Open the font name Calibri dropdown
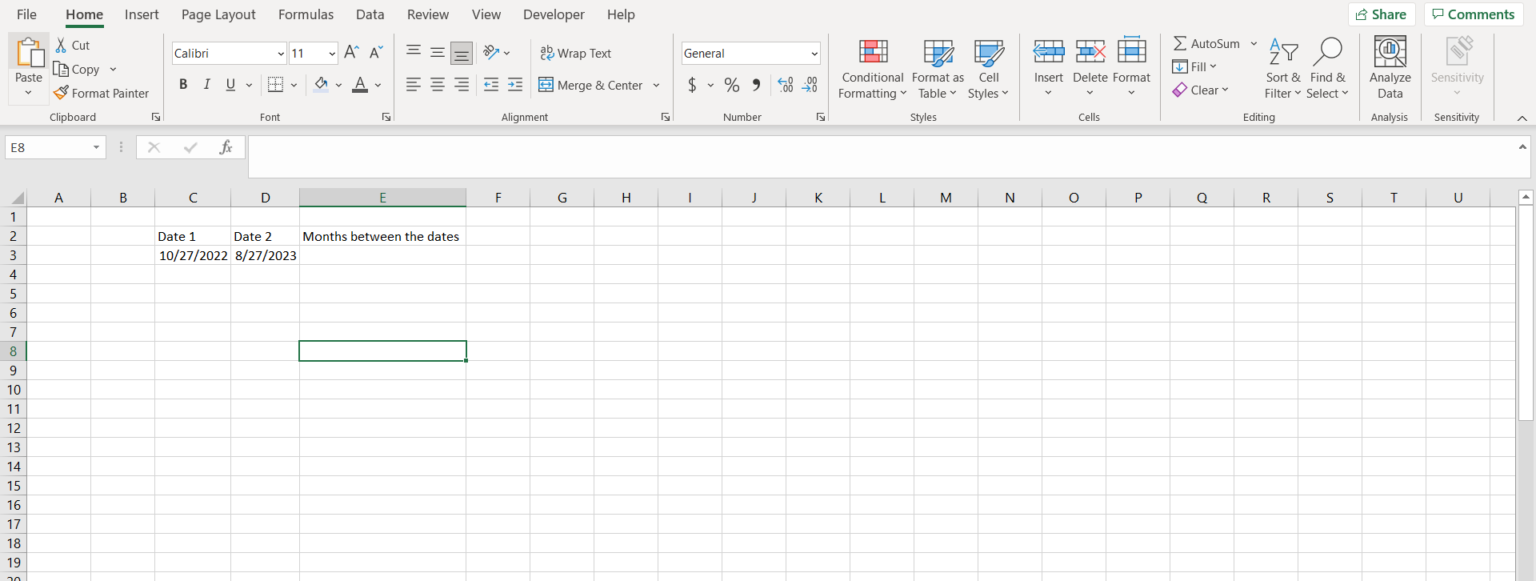 point(281,53)
